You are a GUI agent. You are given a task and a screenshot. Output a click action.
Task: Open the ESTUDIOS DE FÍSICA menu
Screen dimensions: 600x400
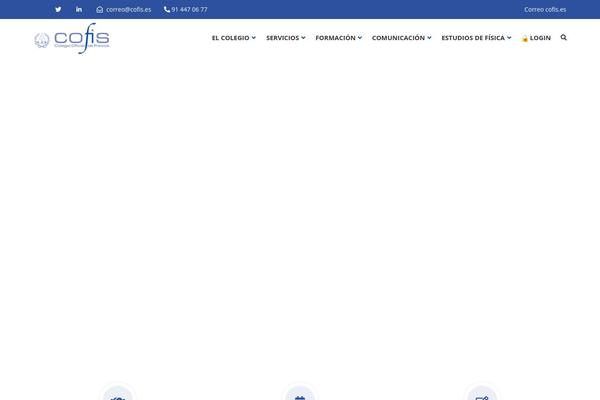point(473,38)
